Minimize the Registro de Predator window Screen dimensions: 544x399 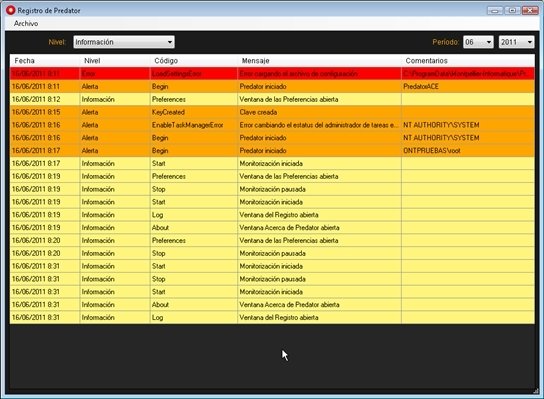click(x=495, y=10)
